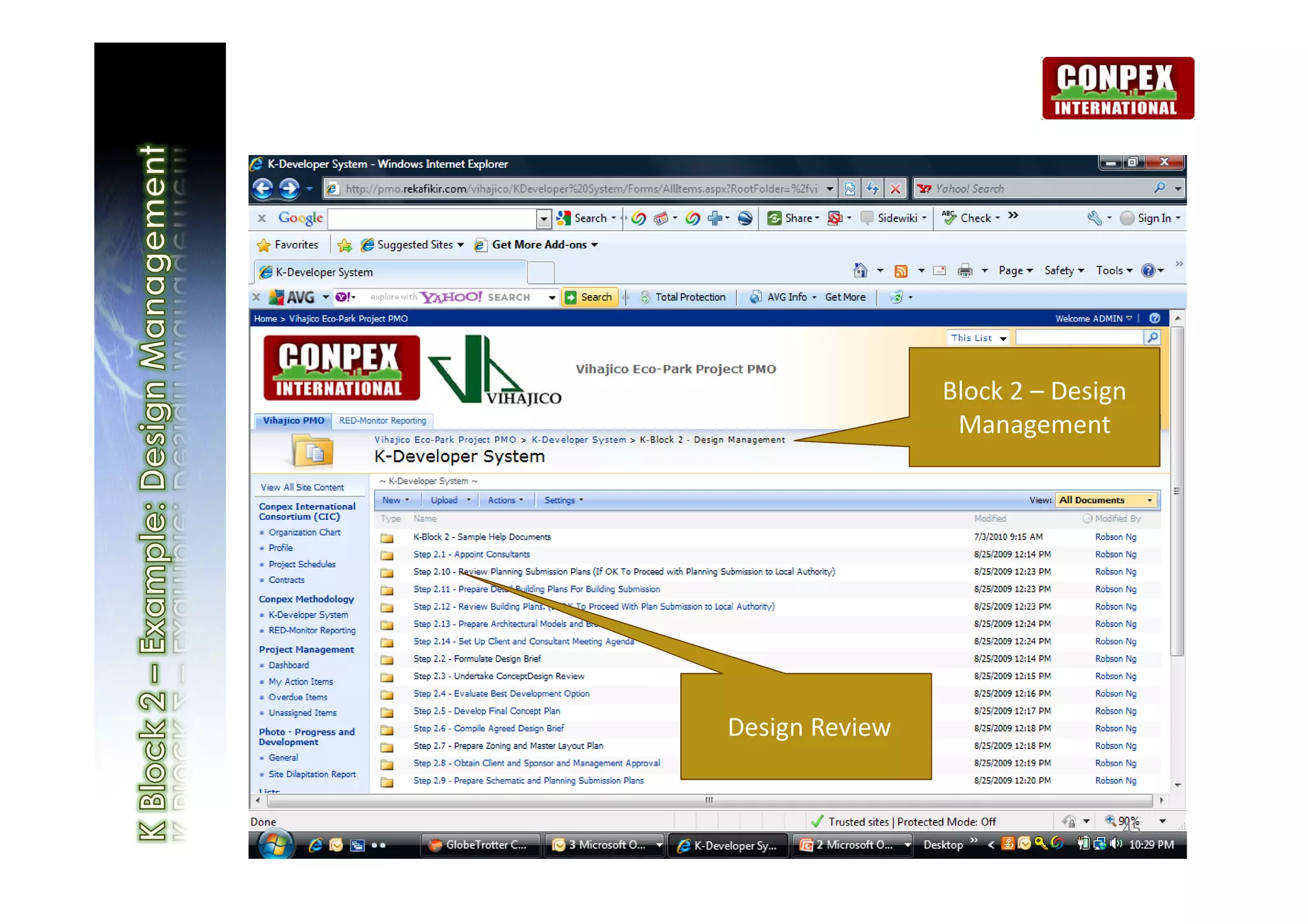Screen dimensions: 1308x924
Task: Click the Windows Start orb
Action: coord(275,844)
